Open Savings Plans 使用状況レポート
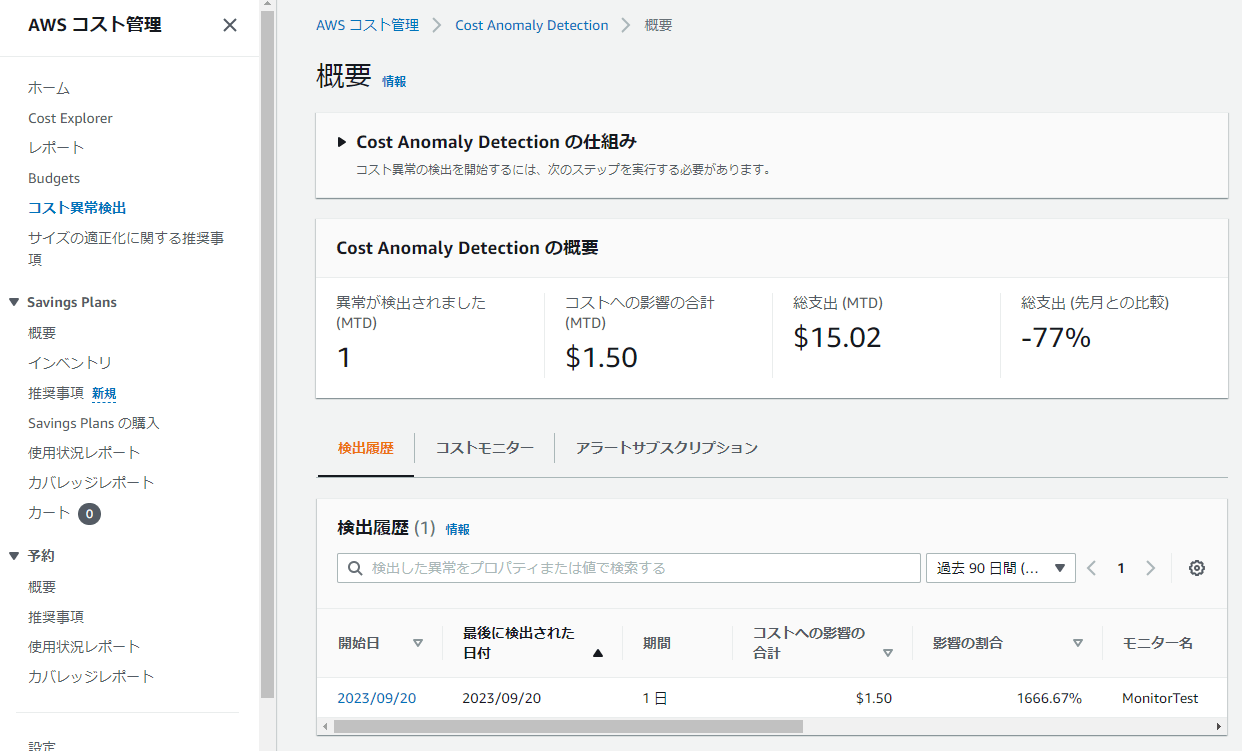The width and height of the screenshot is (1242, 751). tap(84, 452)
